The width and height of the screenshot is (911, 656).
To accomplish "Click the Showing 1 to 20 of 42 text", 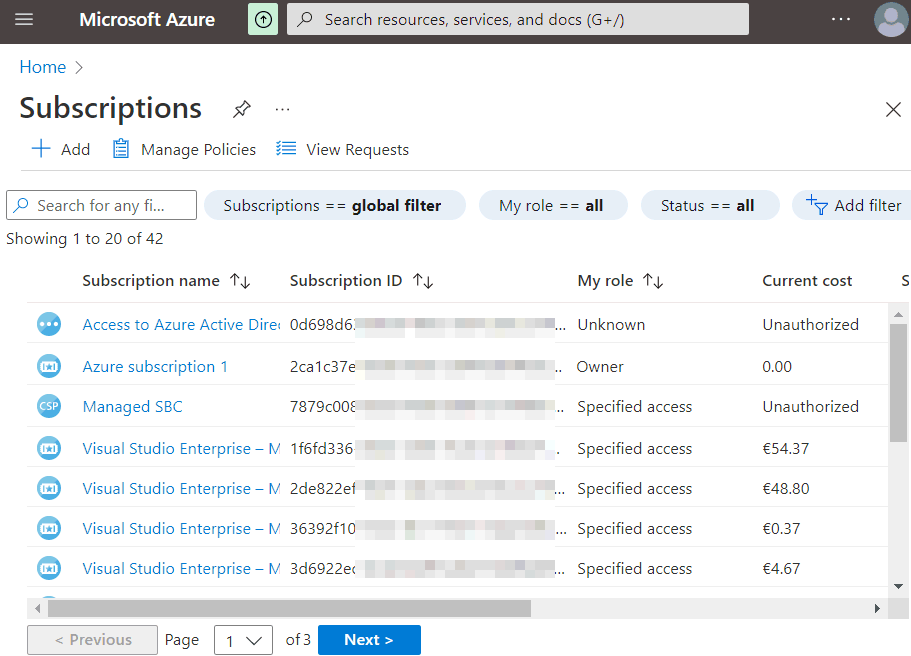I will 85,239.
